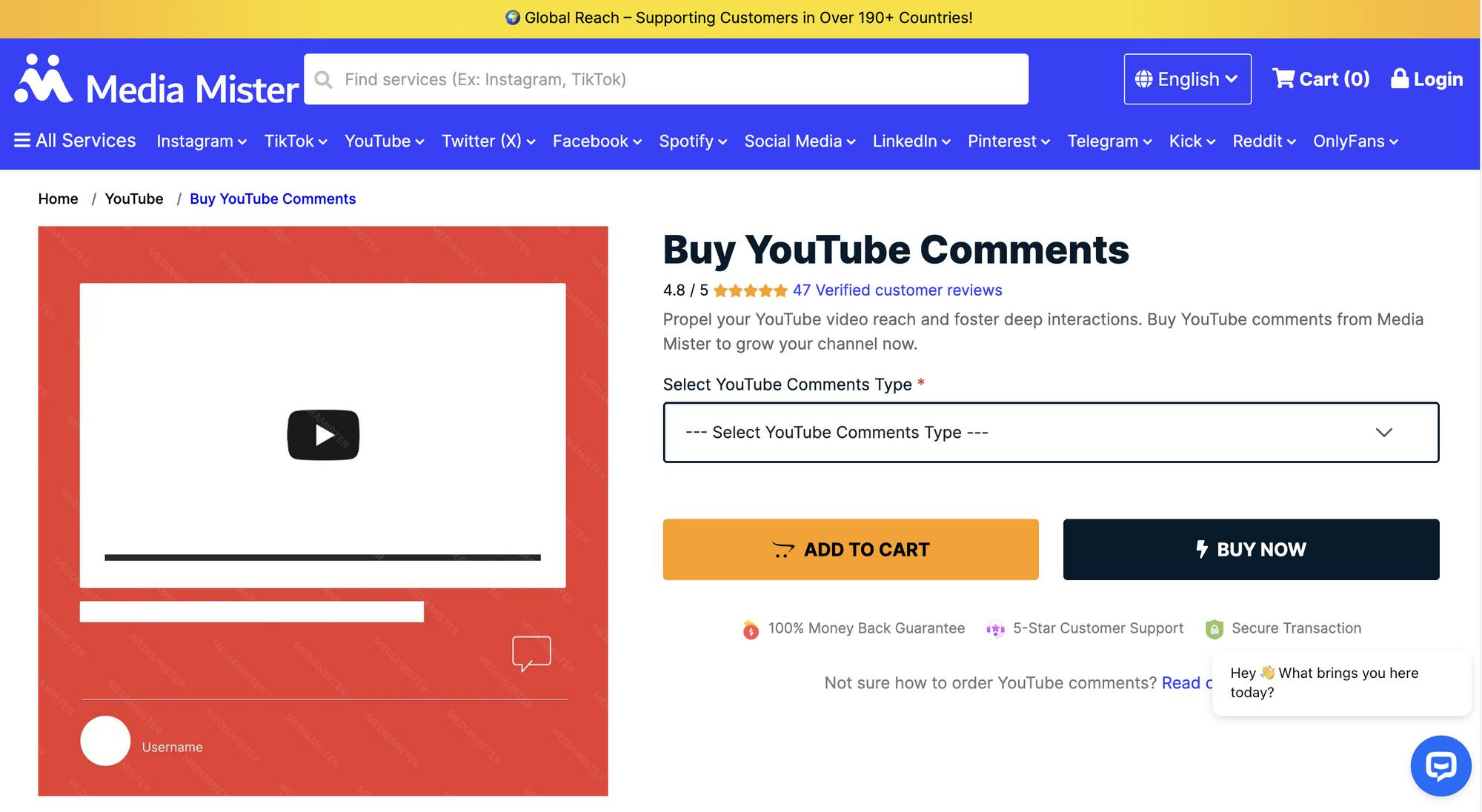Viewport: 1482px width, 812px height.
Task: Click the 100% Money Back Guarantee badge icon
Action: (x=751, y=628)
